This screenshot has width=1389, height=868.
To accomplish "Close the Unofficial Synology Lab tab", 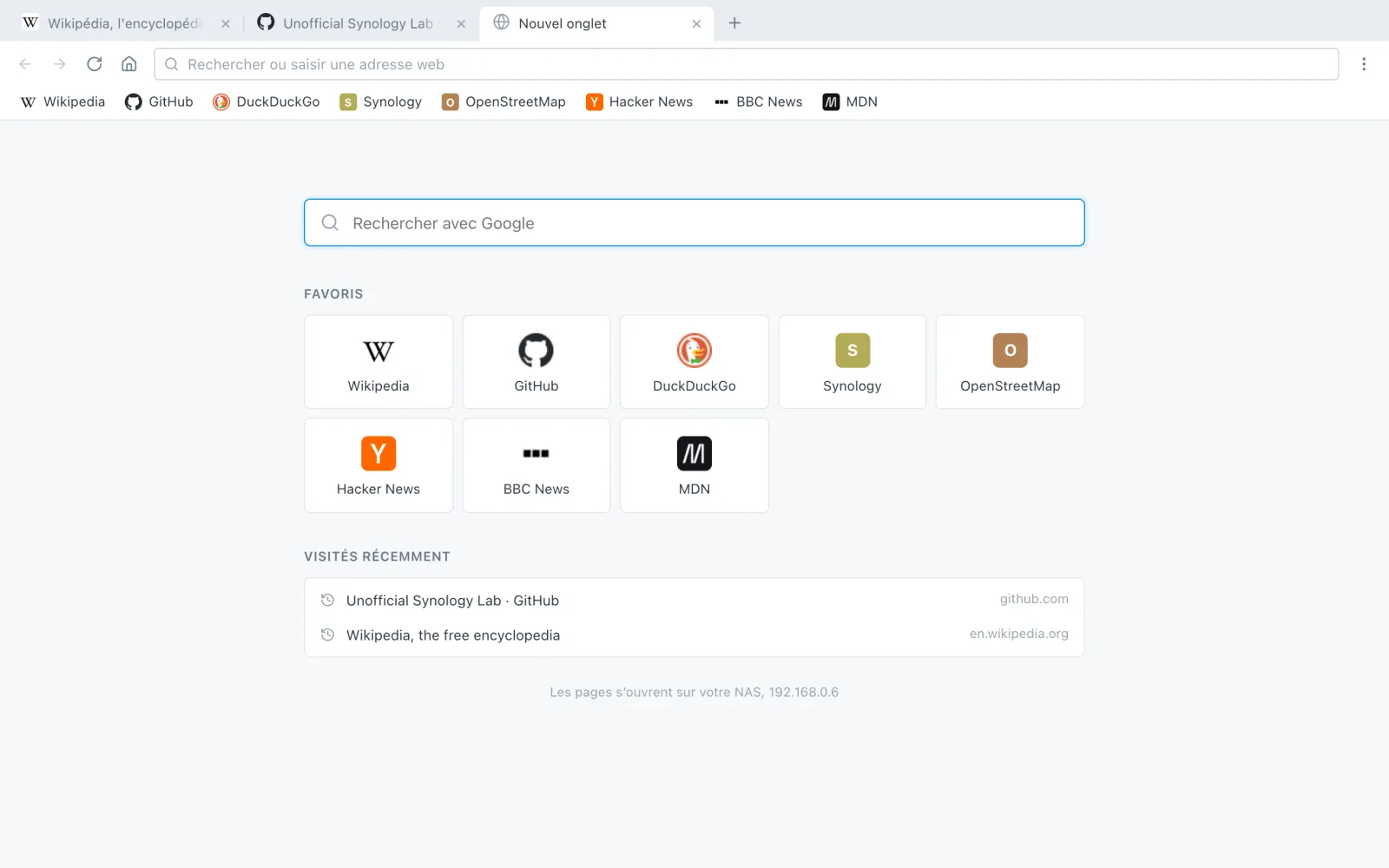I will (x=461, y=24).
